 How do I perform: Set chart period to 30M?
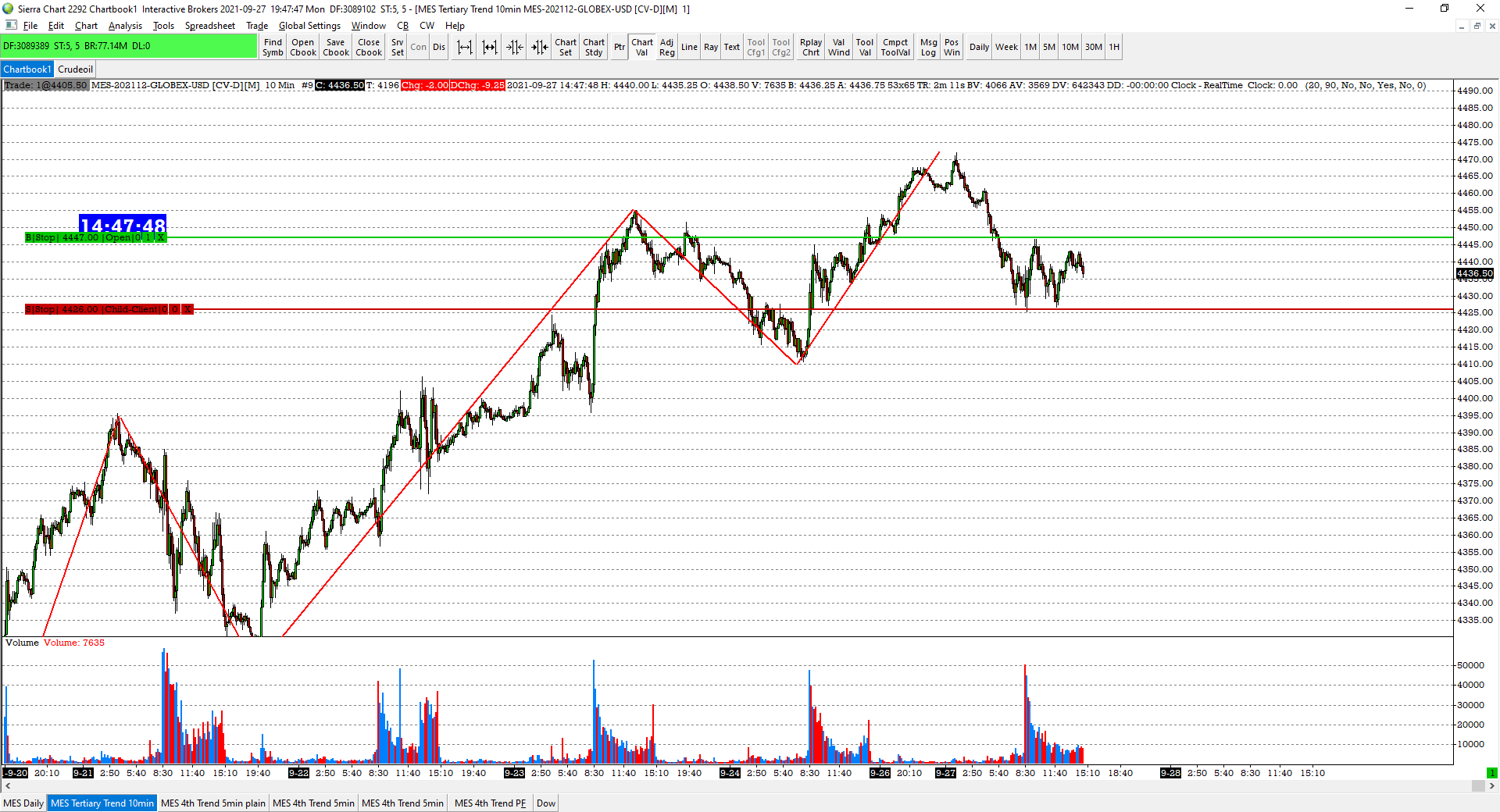coord(1094,47)
